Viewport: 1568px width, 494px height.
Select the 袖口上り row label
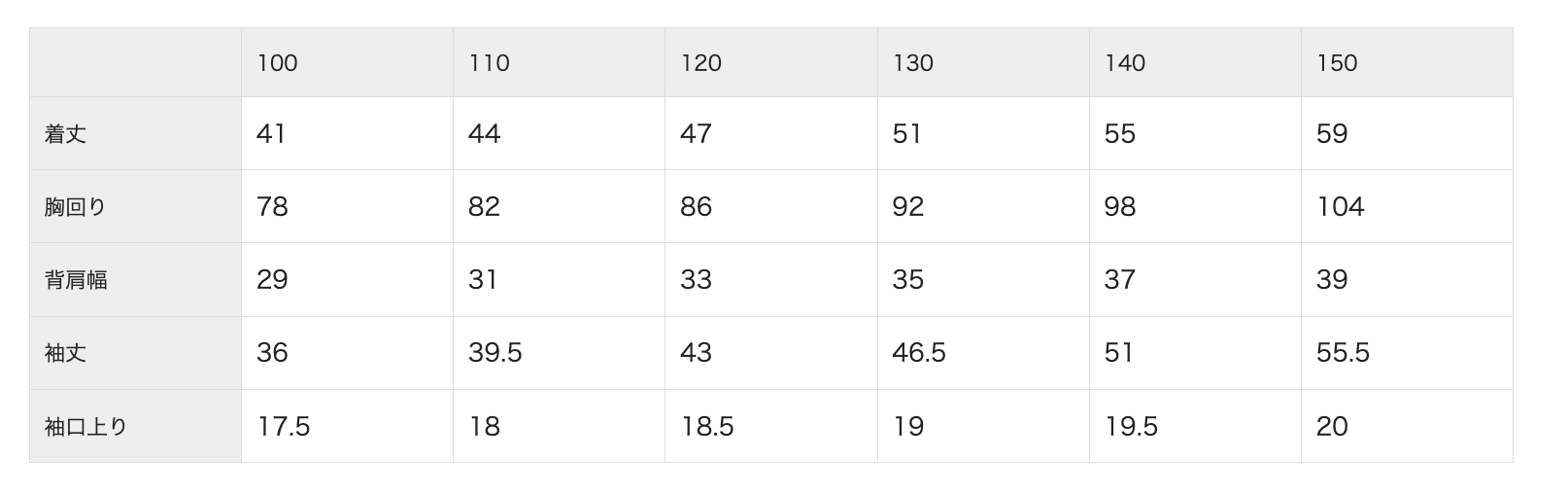pos(85,426)
